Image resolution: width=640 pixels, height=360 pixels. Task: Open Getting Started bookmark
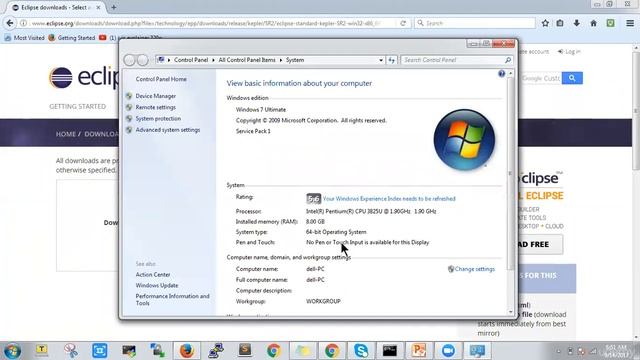pos(72,38)
